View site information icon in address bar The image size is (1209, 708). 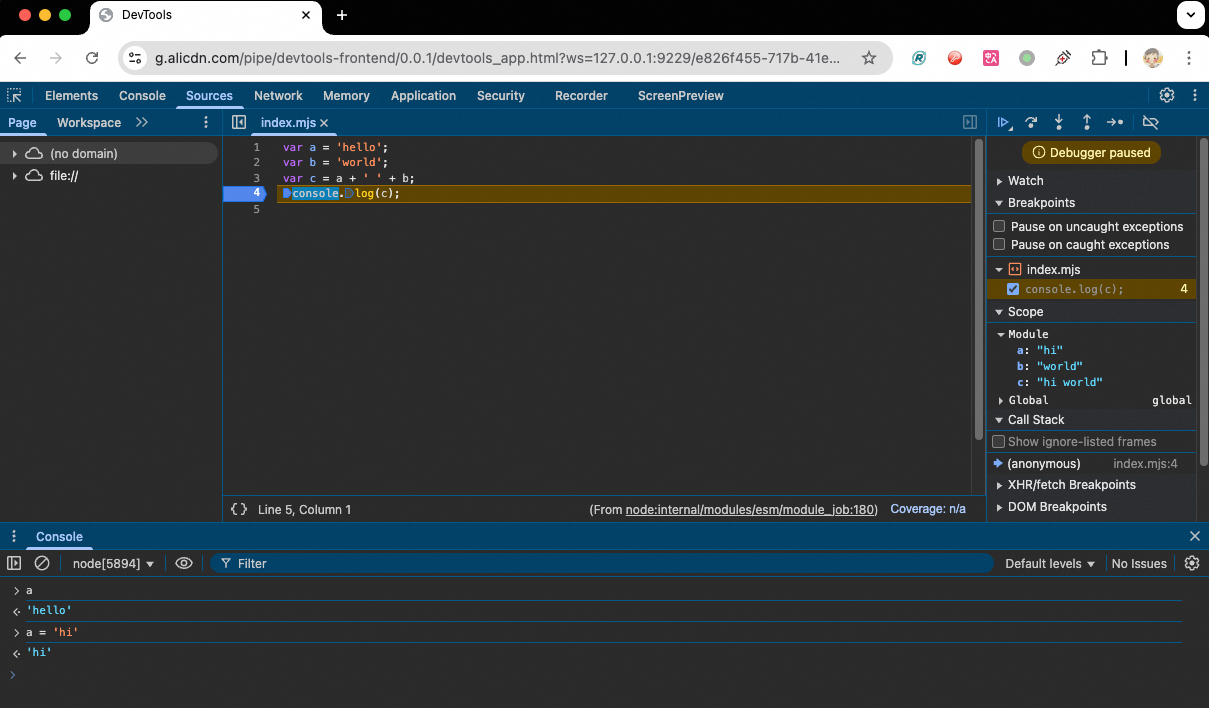pyautogui.click(x=135, y=58)
